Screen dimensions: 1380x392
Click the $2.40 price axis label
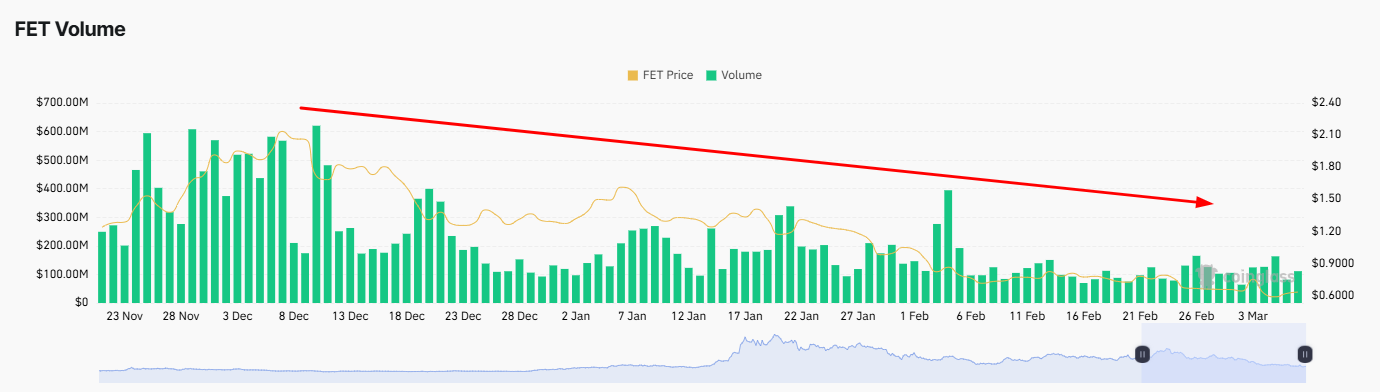pyautogui.click(x=1330, y=102)
